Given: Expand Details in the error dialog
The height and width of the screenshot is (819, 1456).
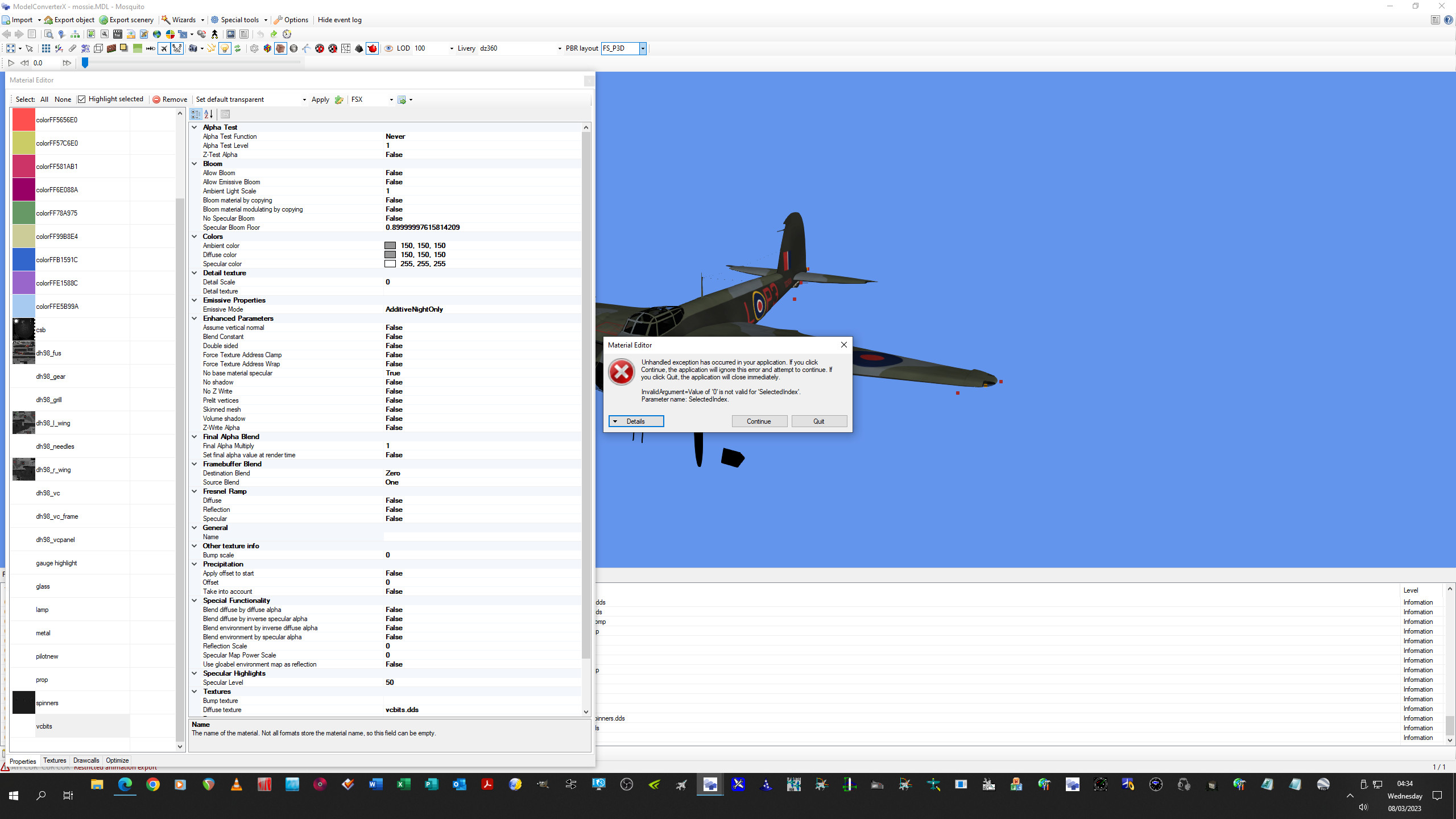Looking at the screenshot, I should tap(636, 421).
